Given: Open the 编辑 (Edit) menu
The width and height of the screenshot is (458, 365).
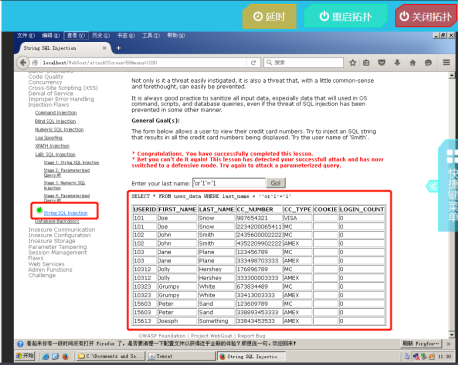Looking at the screenshot, I should (x=51, y=35).
